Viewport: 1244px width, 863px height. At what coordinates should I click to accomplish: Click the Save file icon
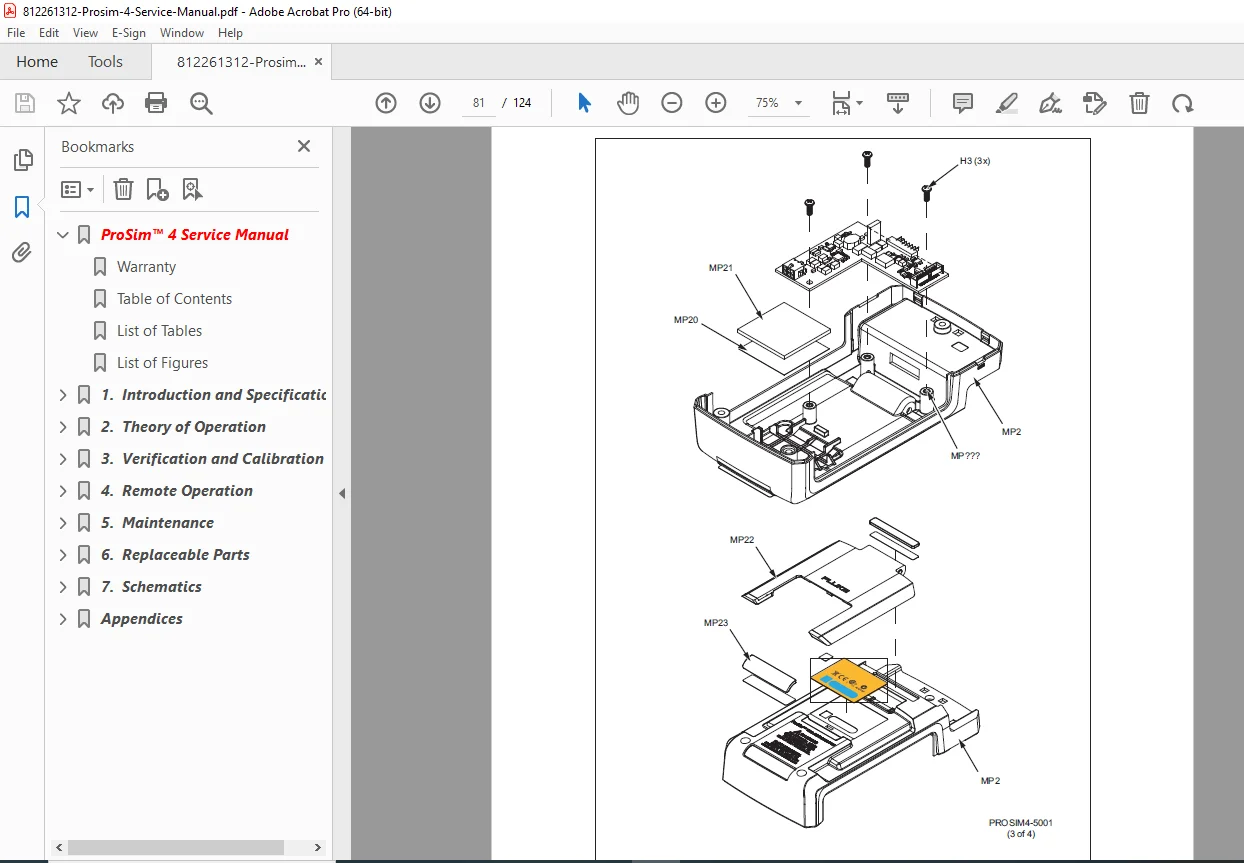tap(25, 103)
